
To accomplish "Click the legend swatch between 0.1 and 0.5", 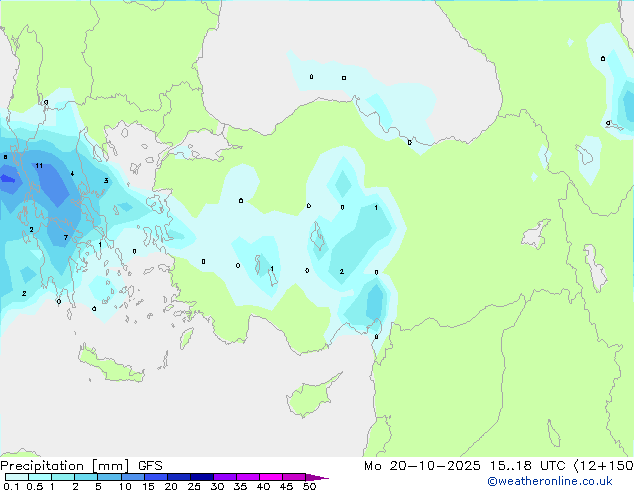I will [x=17, y=477].
